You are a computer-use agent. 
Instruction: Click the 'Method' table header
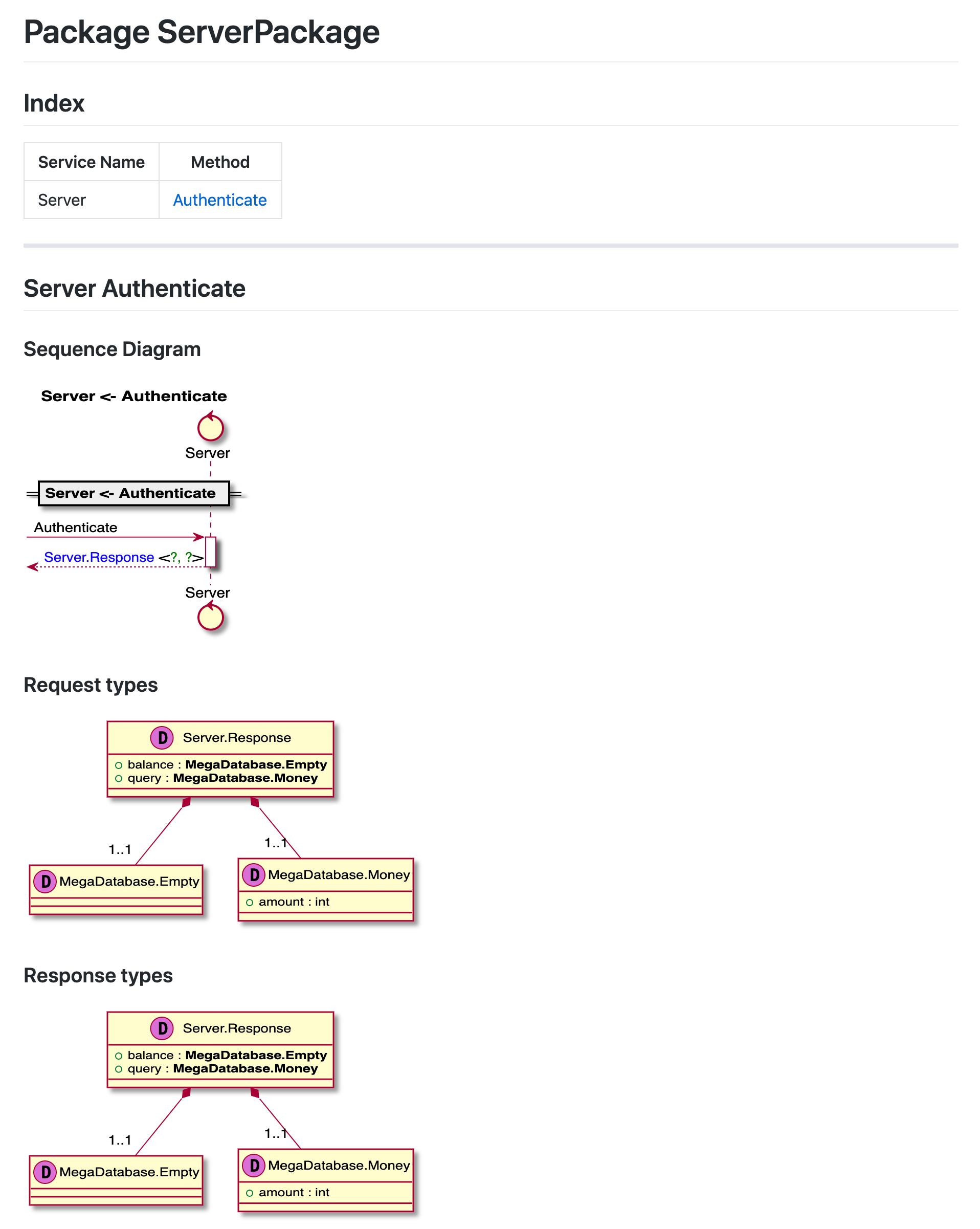coord(220,162)
